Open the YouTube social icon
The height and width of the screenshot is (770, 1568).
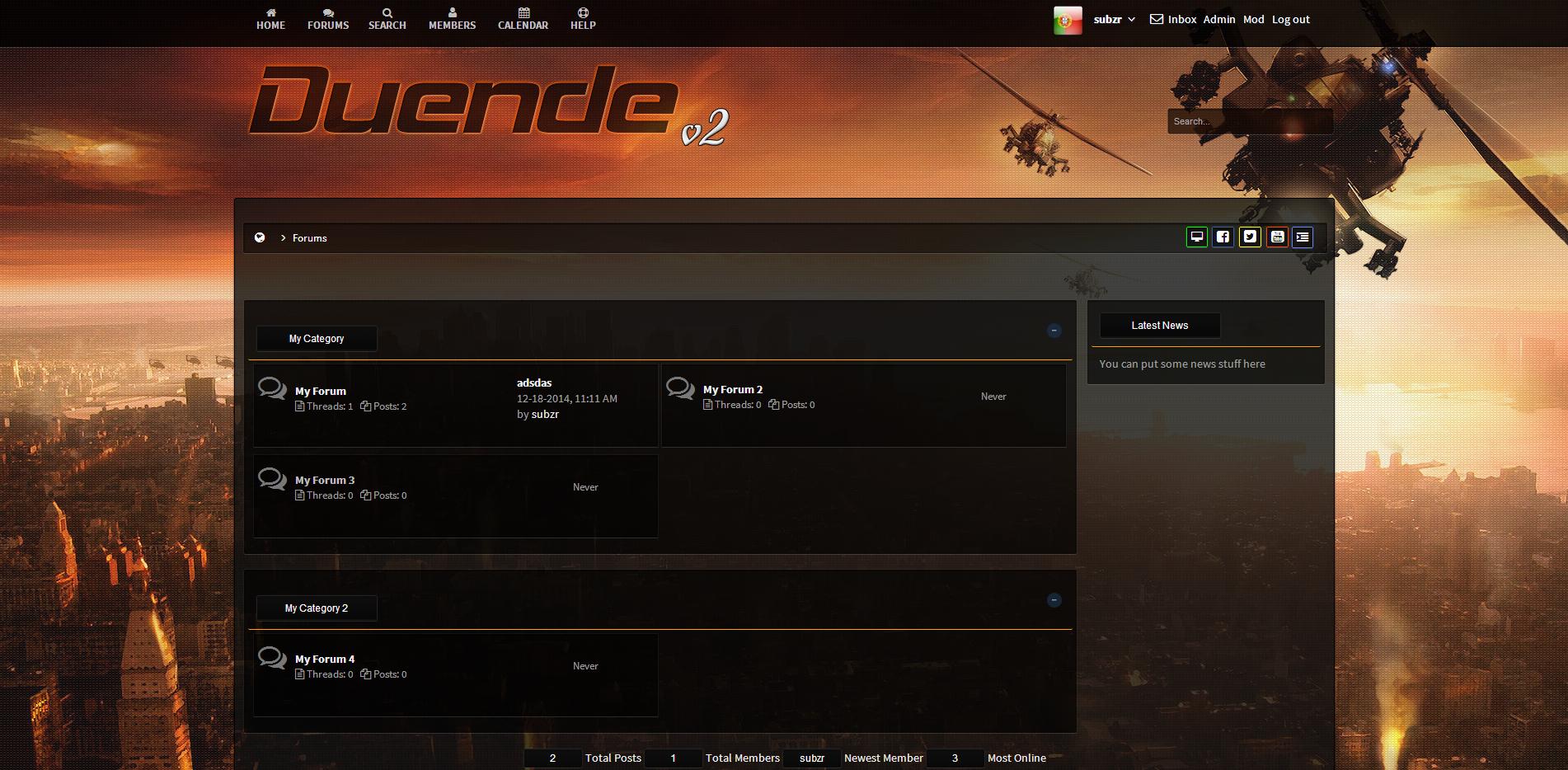[1277, 237]
